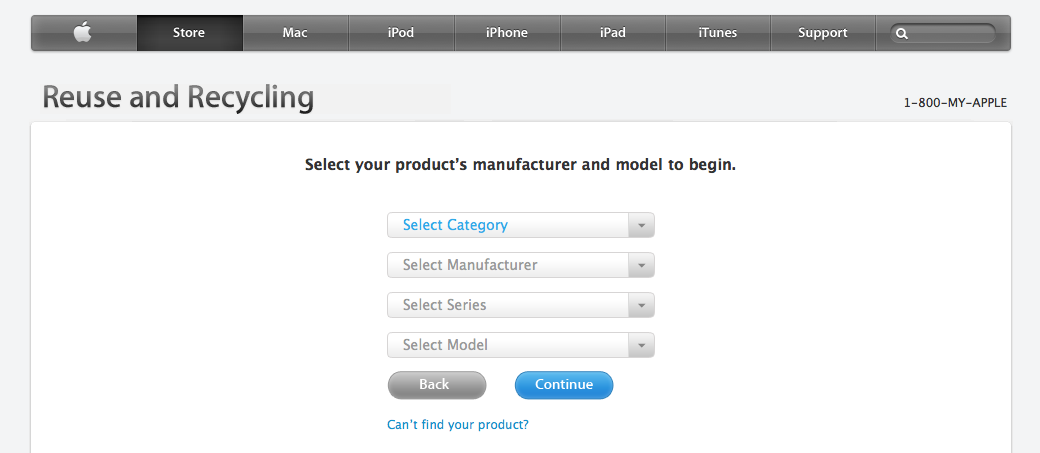Viewport: 1040px width, 453px height.
Task: Open the Select Category dropdown
Action: point(521,225)
